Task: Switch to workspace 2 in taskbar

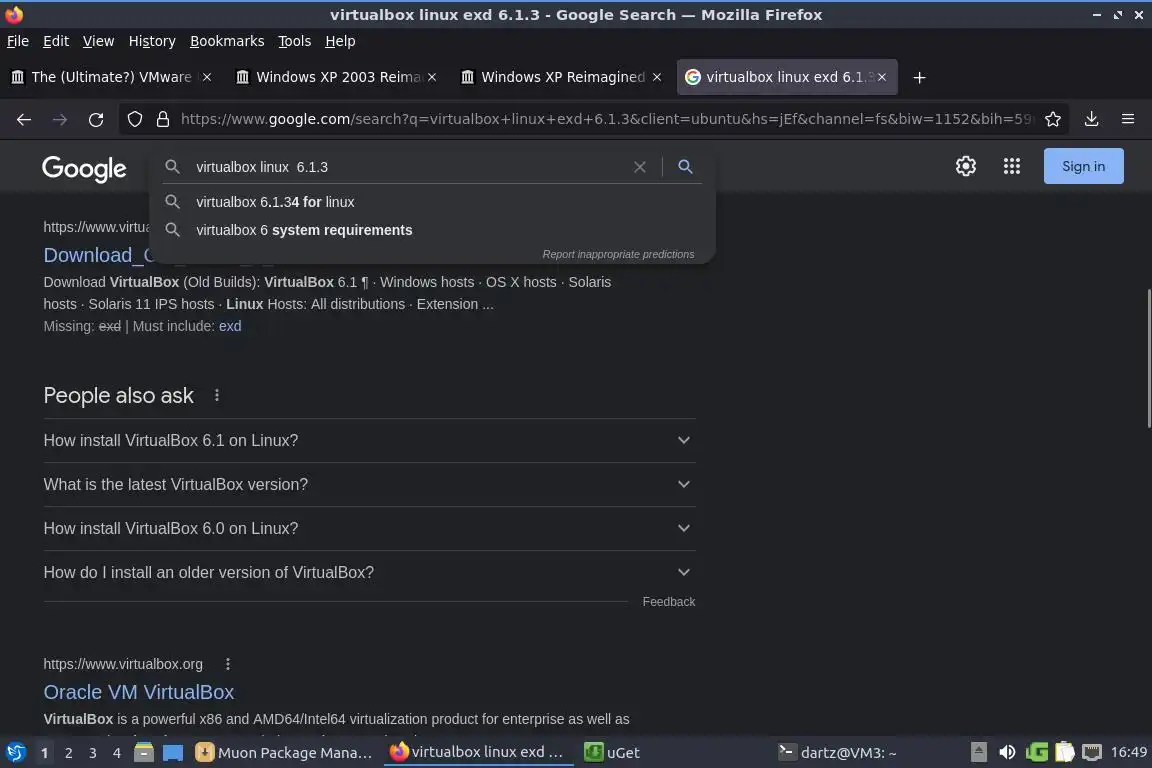Action: pos(68,753)
